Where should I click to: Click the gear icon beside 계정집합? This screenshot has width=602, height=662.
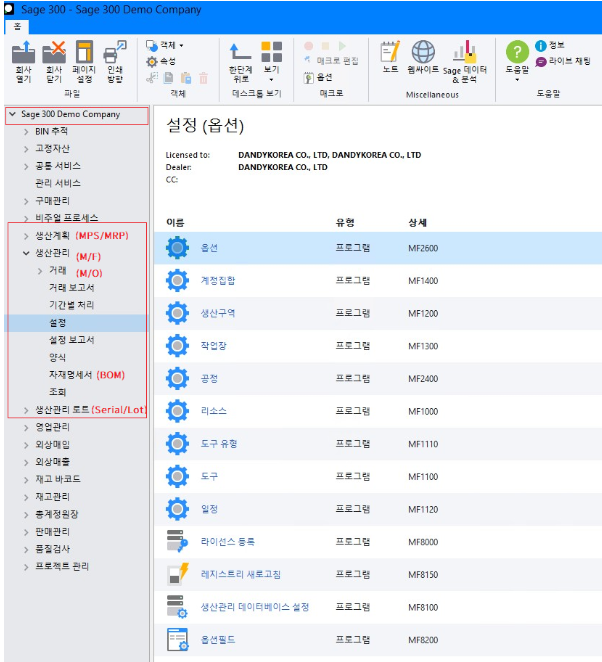(x=177, y=280)
